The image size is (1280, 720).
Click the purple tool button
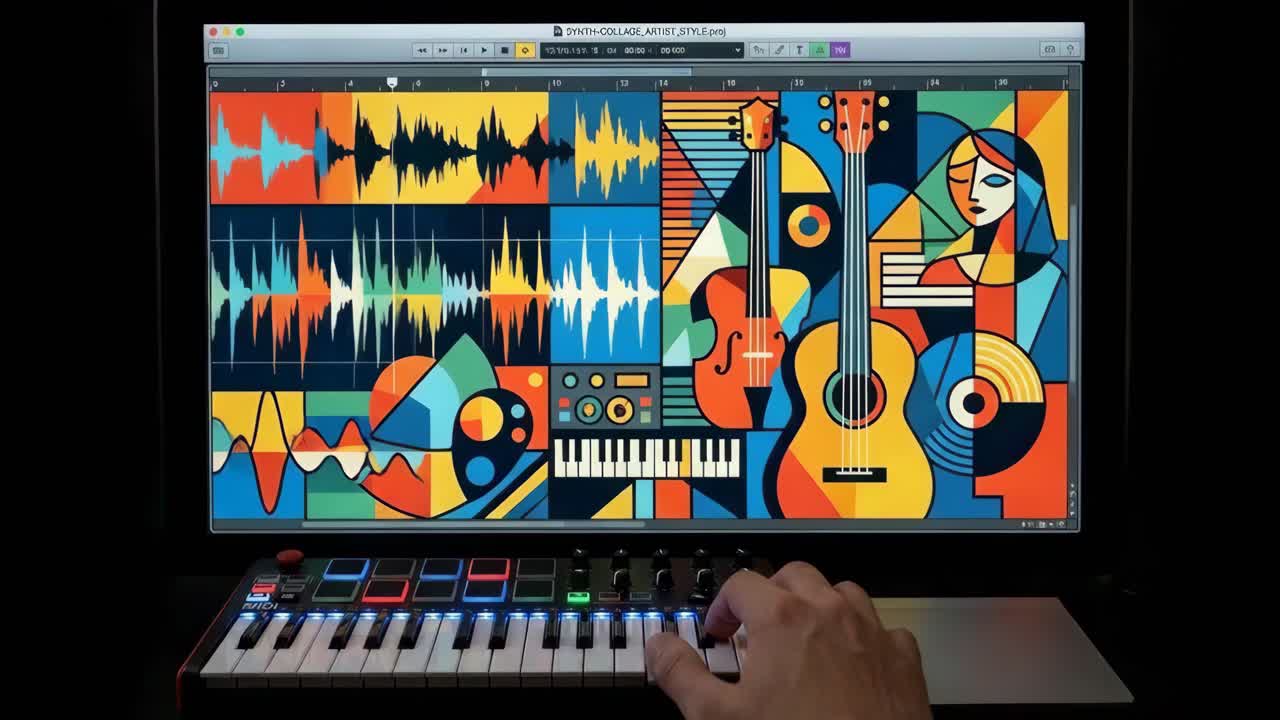coord(840,50)
